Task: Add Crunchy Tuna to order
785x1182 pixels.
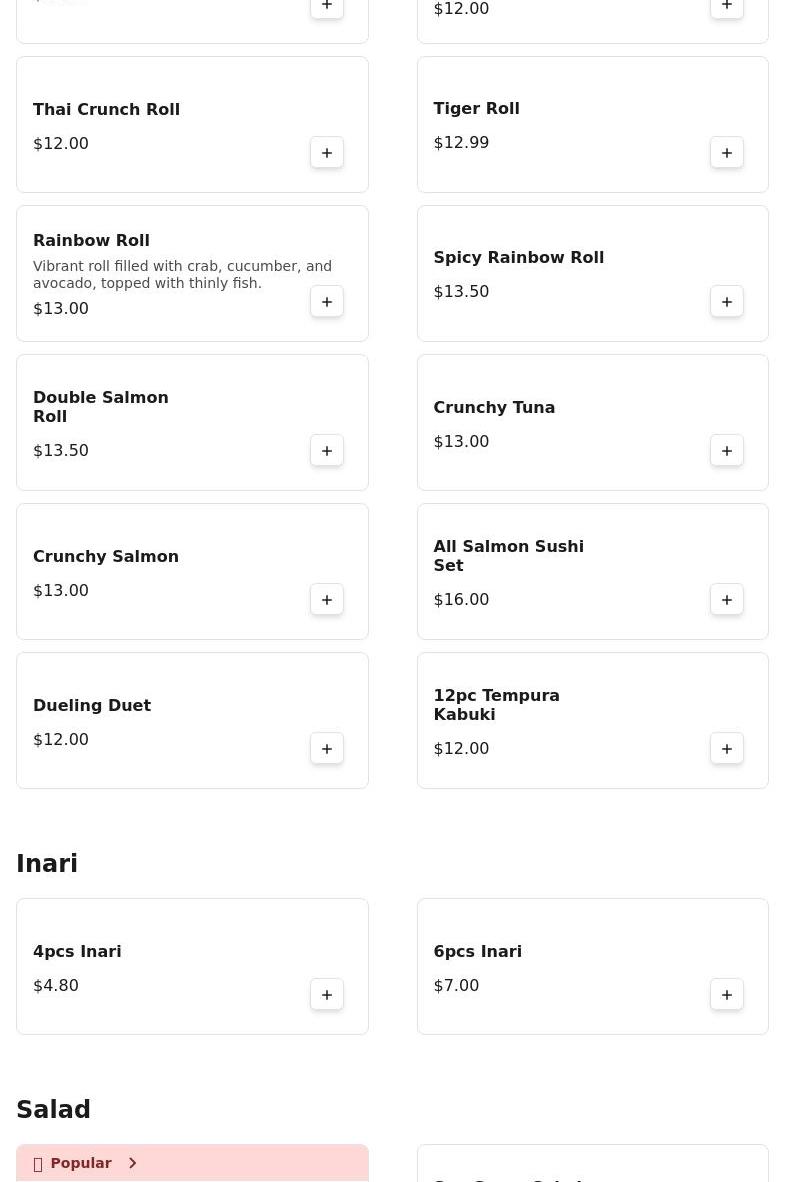Action: click(x=727, y=451)
